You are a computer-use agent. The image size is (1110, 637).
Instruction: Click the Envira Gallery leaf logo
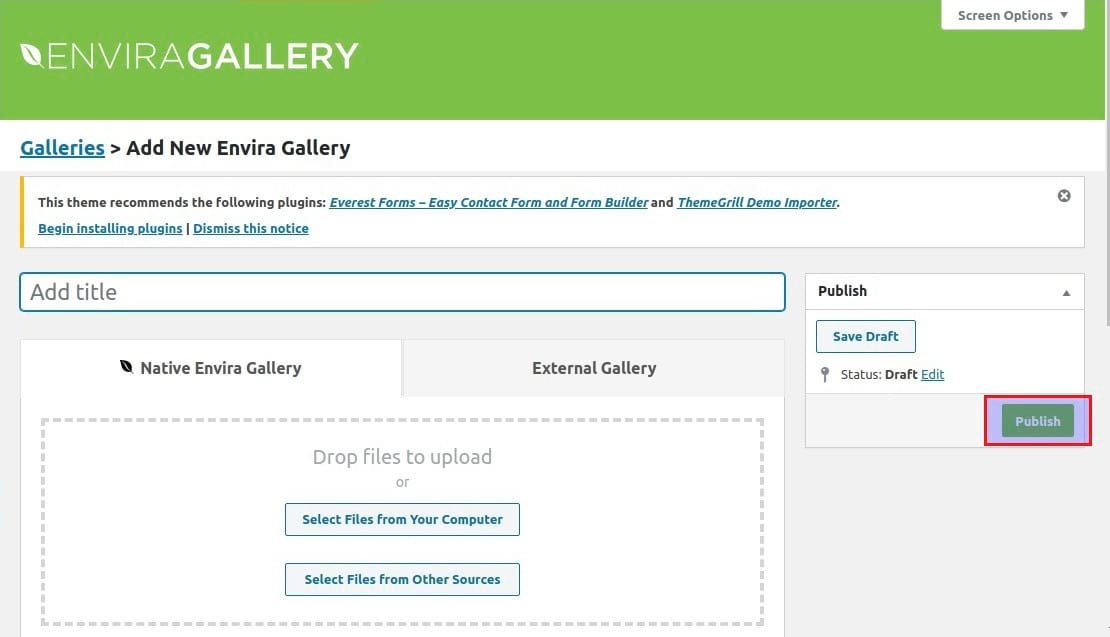click(32, 56)
